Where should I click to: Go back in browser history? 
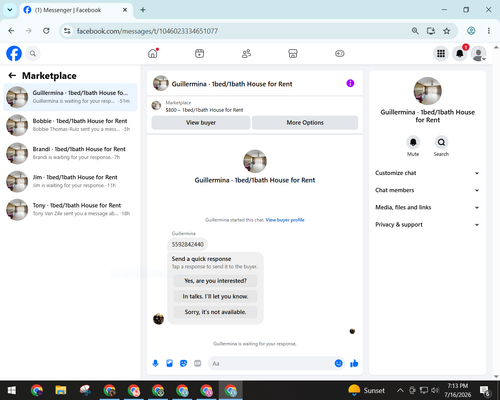click(x=11, y=31)
